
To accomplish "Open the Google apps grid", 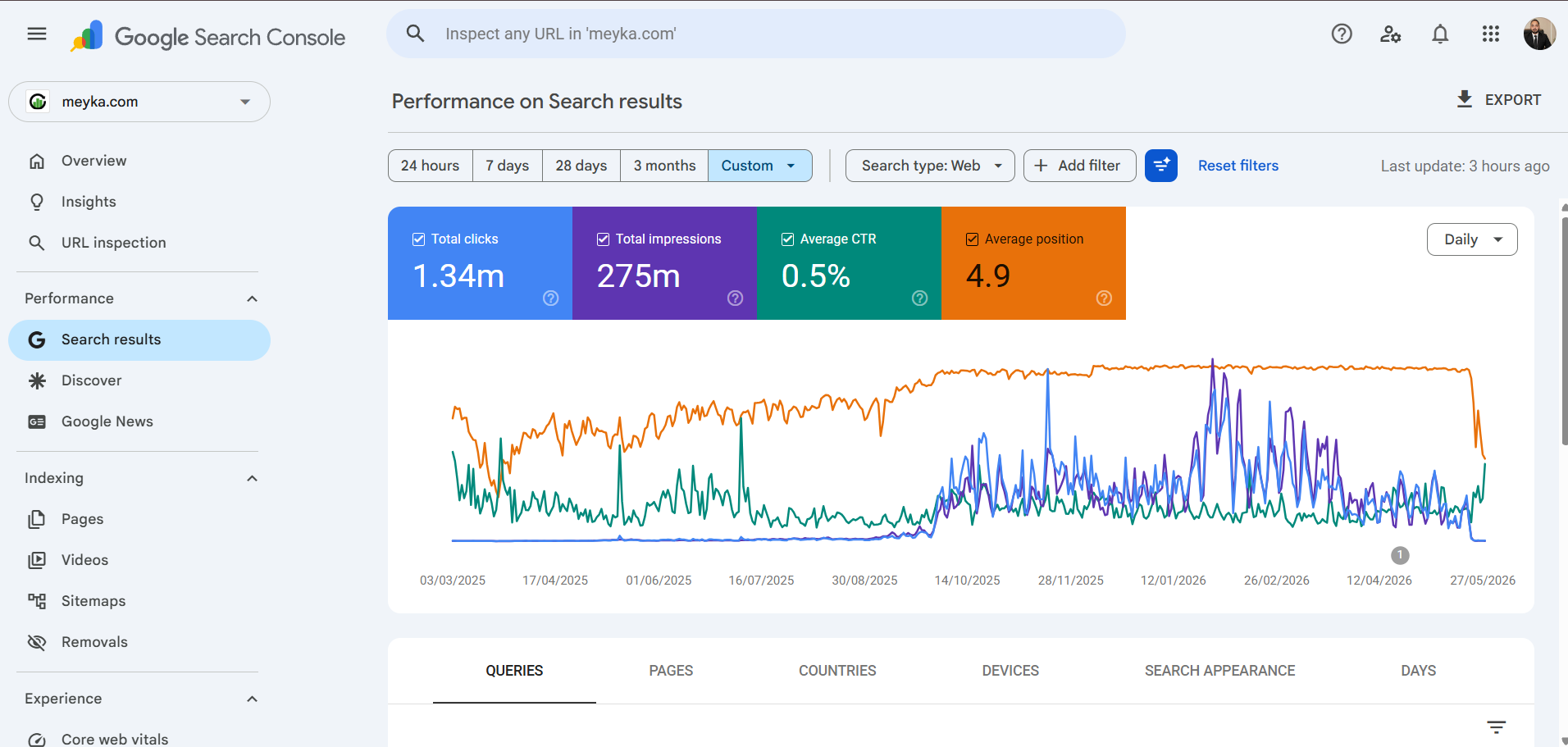I will click(1491, 34).
